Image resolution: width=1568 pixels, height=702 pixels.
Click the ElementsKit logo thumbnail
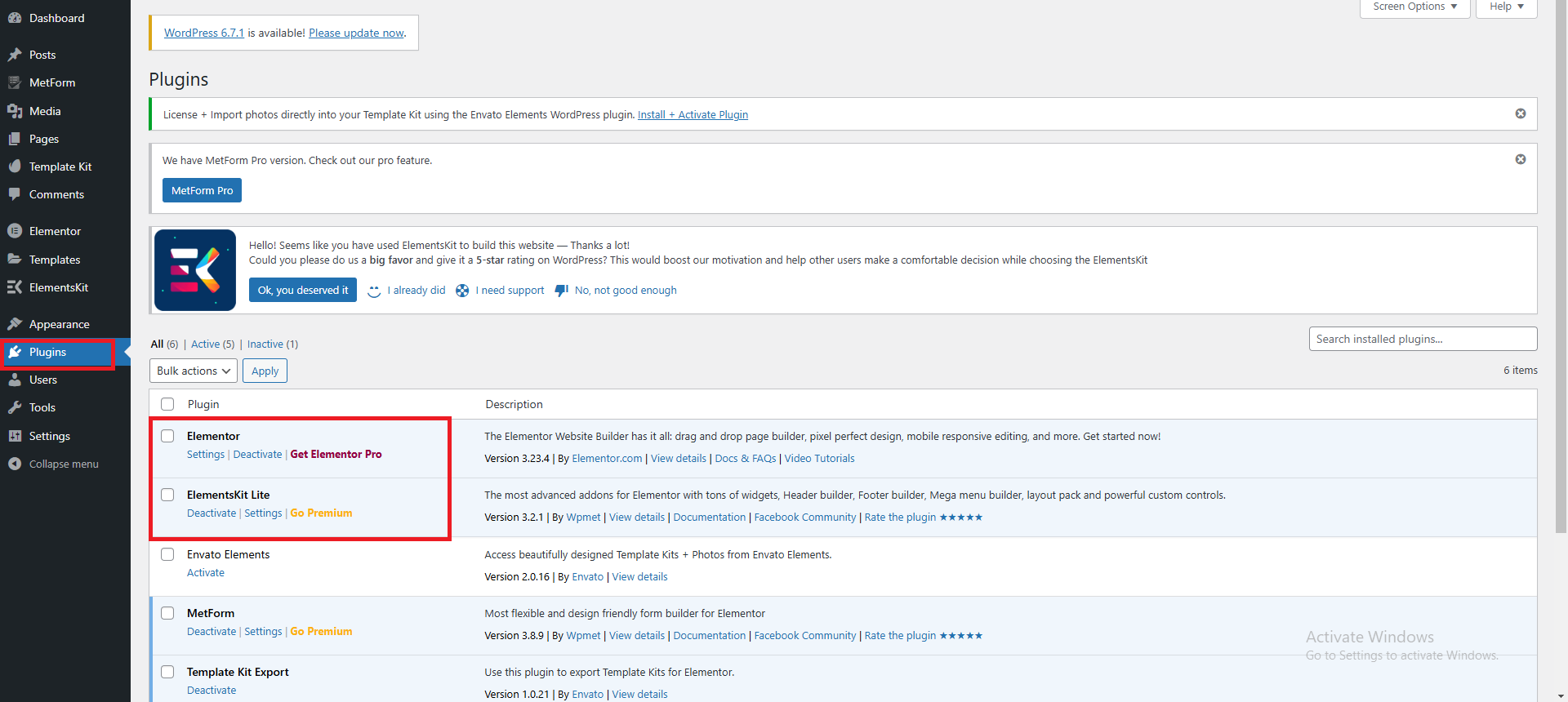(x=195, y=270)
